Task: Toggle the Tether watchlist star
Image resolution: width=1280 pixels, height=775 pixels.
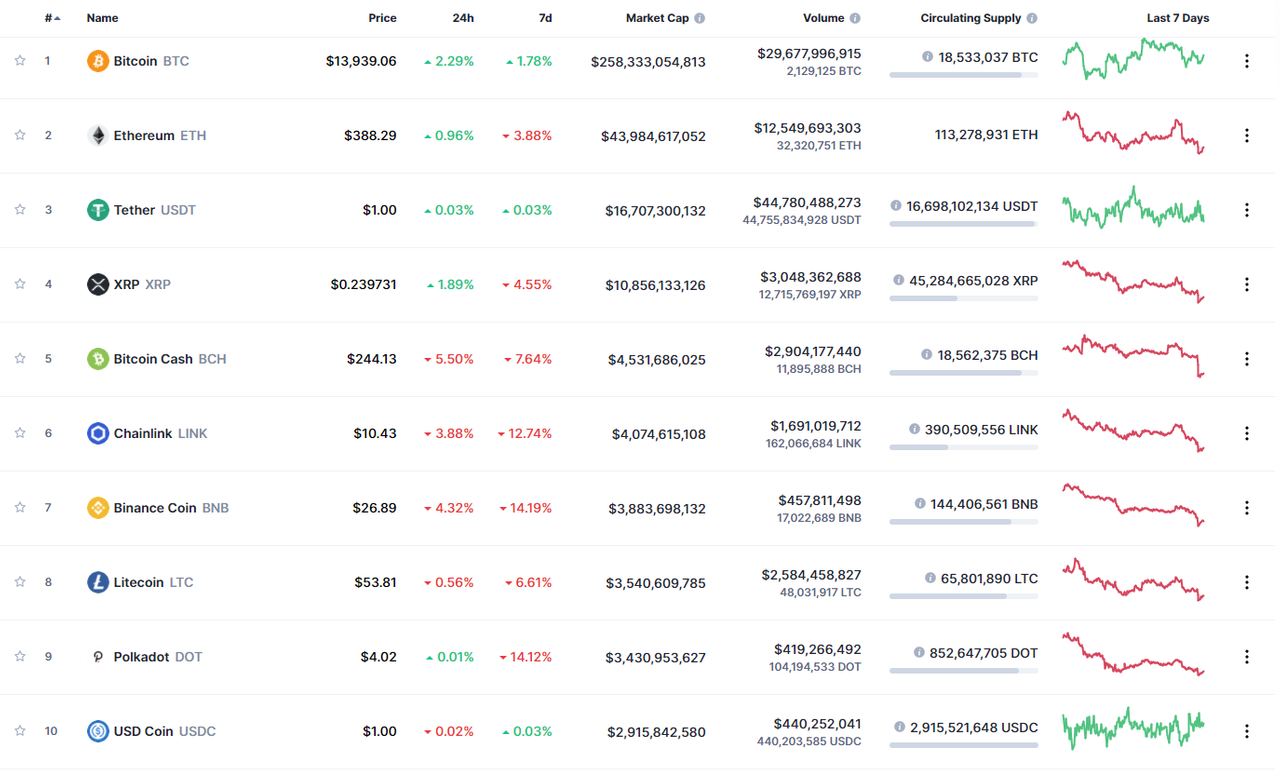Action: tap(20, 210)
